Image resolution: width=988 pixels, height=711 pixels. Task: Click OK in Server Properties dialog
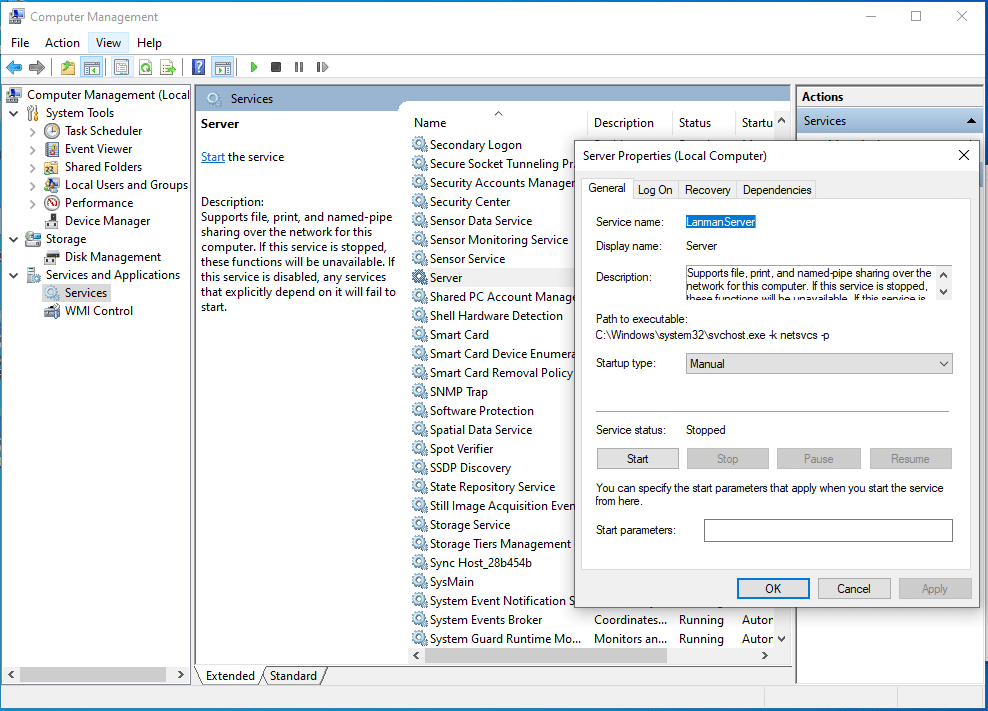pyautogui.click(x=773, y=589)
